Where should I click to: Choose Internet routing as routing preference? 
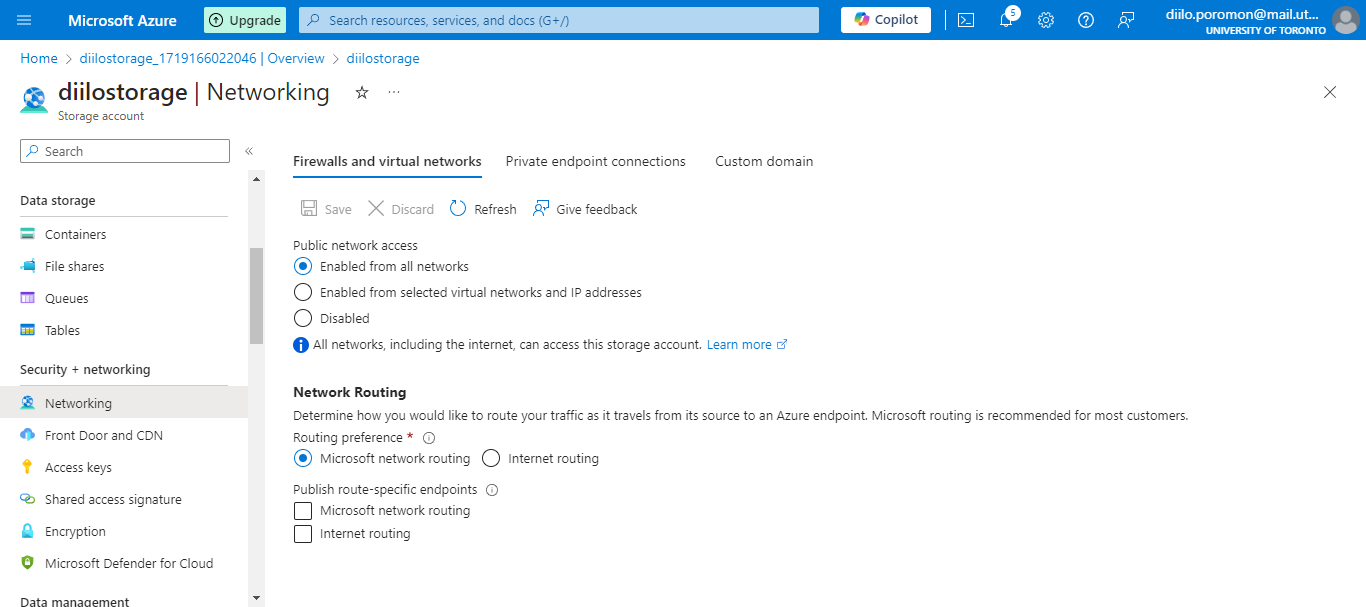click(491, 458)
